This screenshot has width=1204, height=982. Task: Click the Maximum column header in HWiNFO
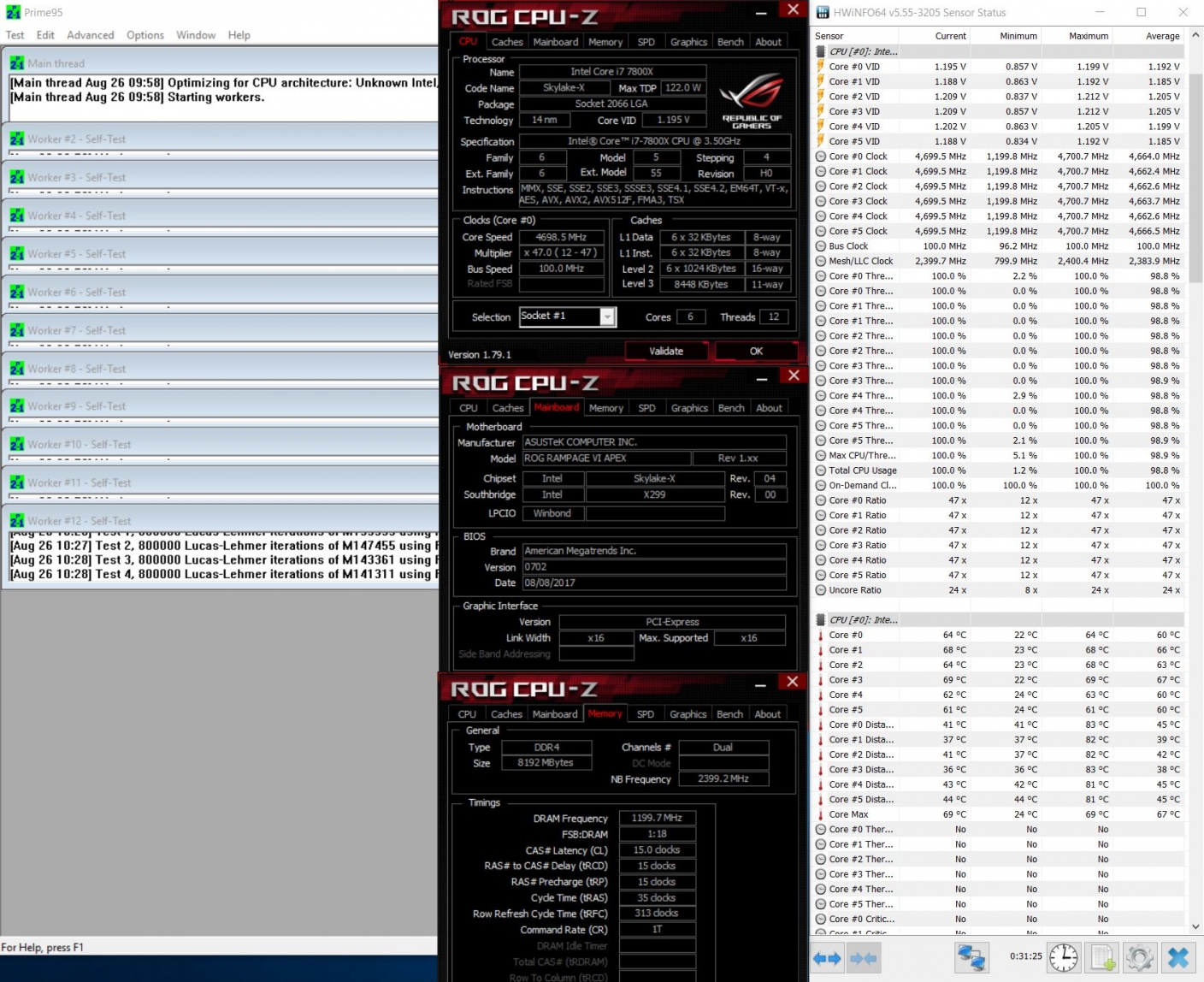click(x=1088, y=36)
